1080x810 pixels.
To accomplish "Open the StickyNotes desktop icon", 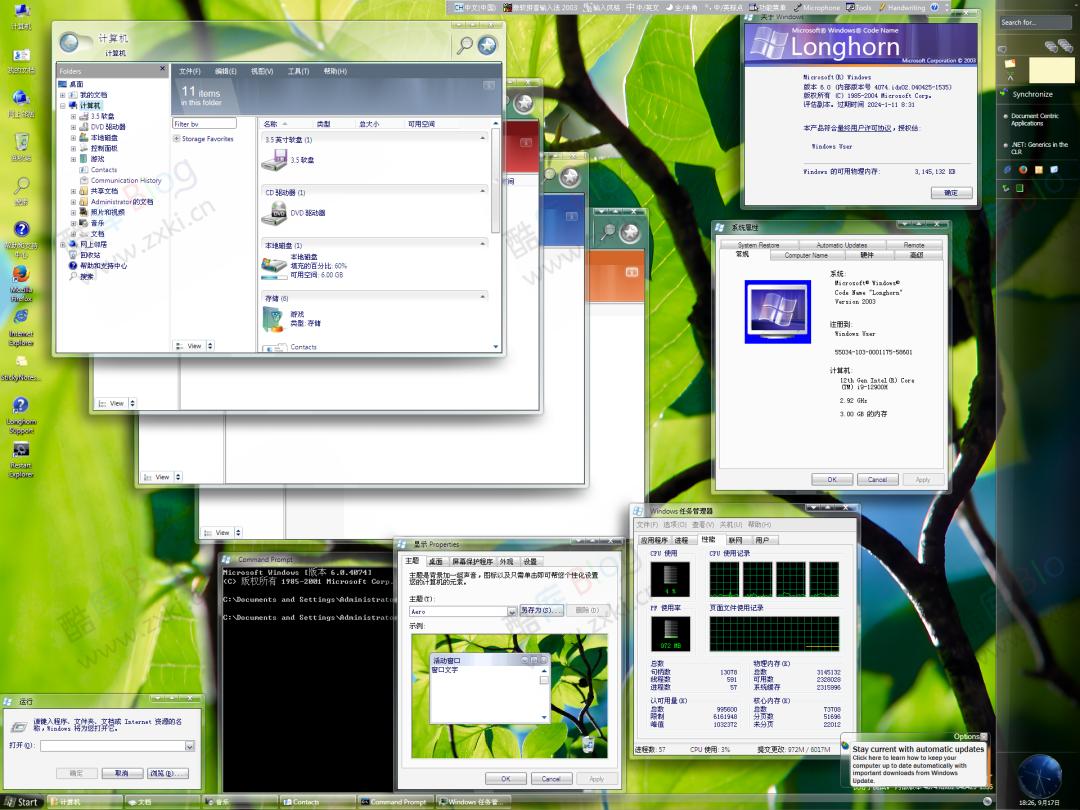I will [x=22, y=361].
